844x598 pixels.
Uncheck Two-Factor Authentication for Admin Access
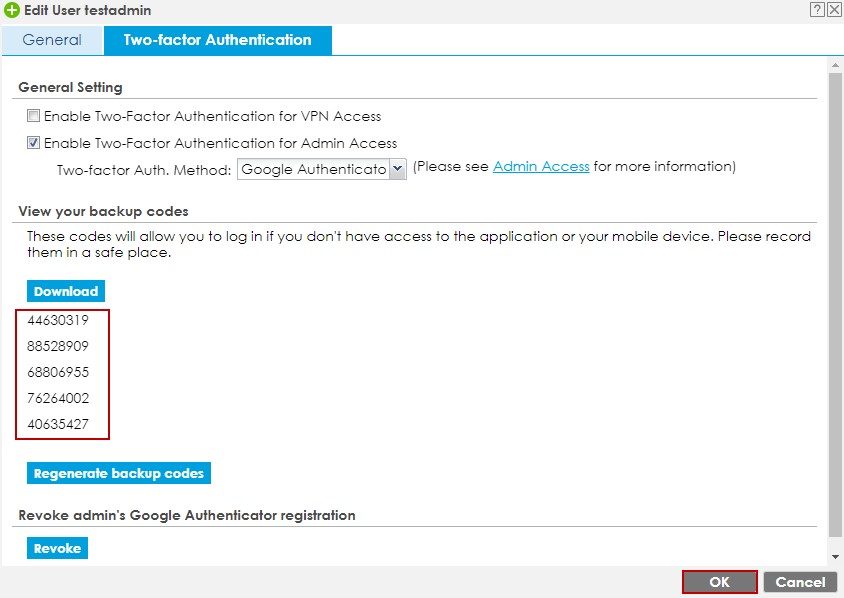pos(34,143)
